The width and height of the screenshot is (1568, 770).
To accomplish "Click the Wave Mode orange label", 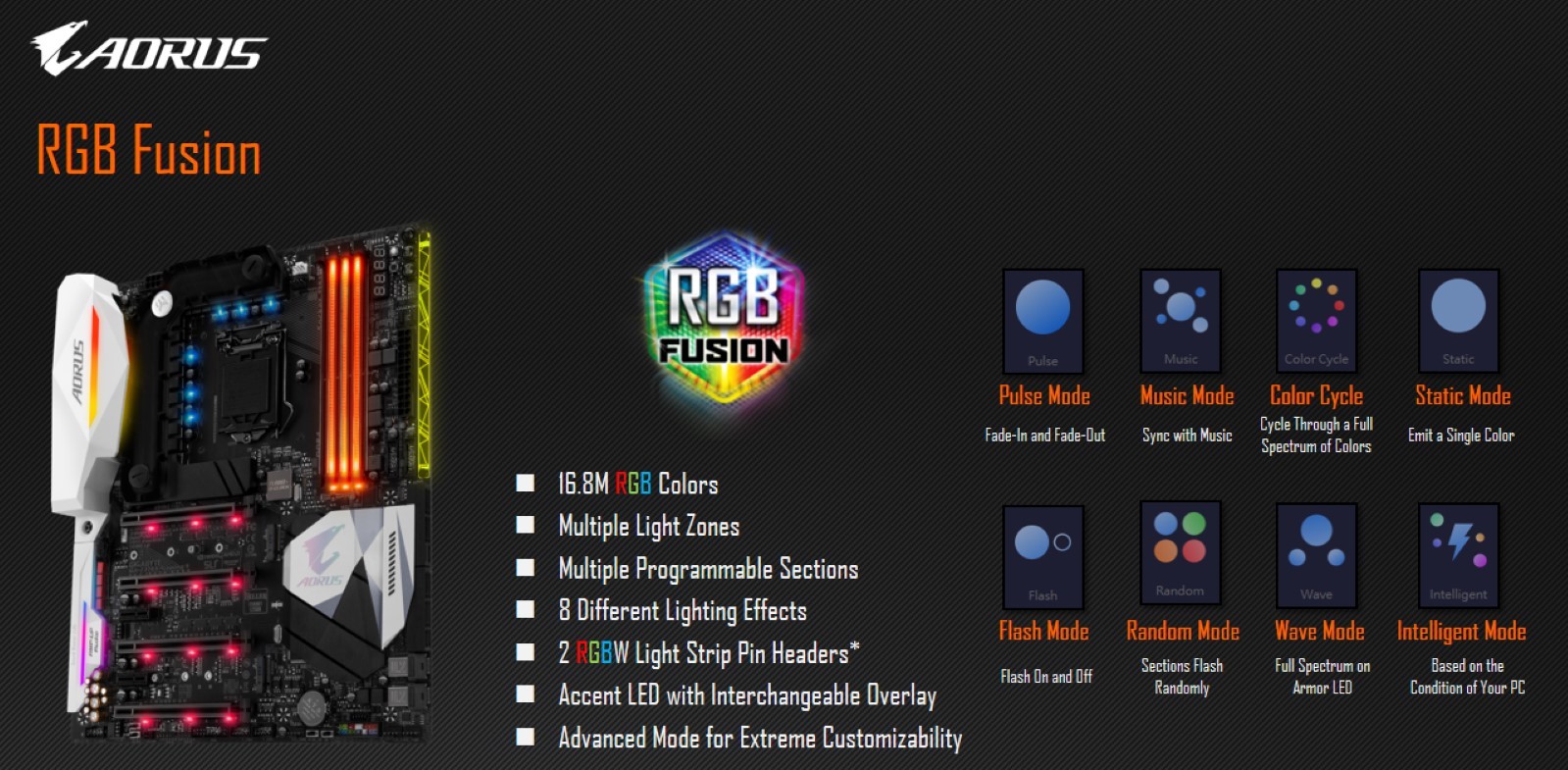I will tap(1320, 631).
